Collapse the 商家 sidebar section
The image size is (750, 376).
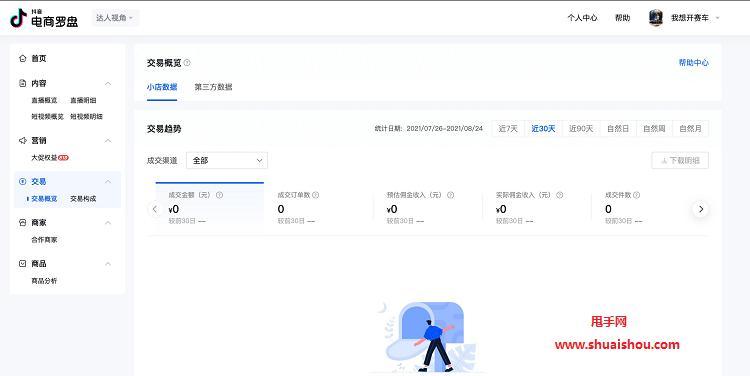[108, 223]
